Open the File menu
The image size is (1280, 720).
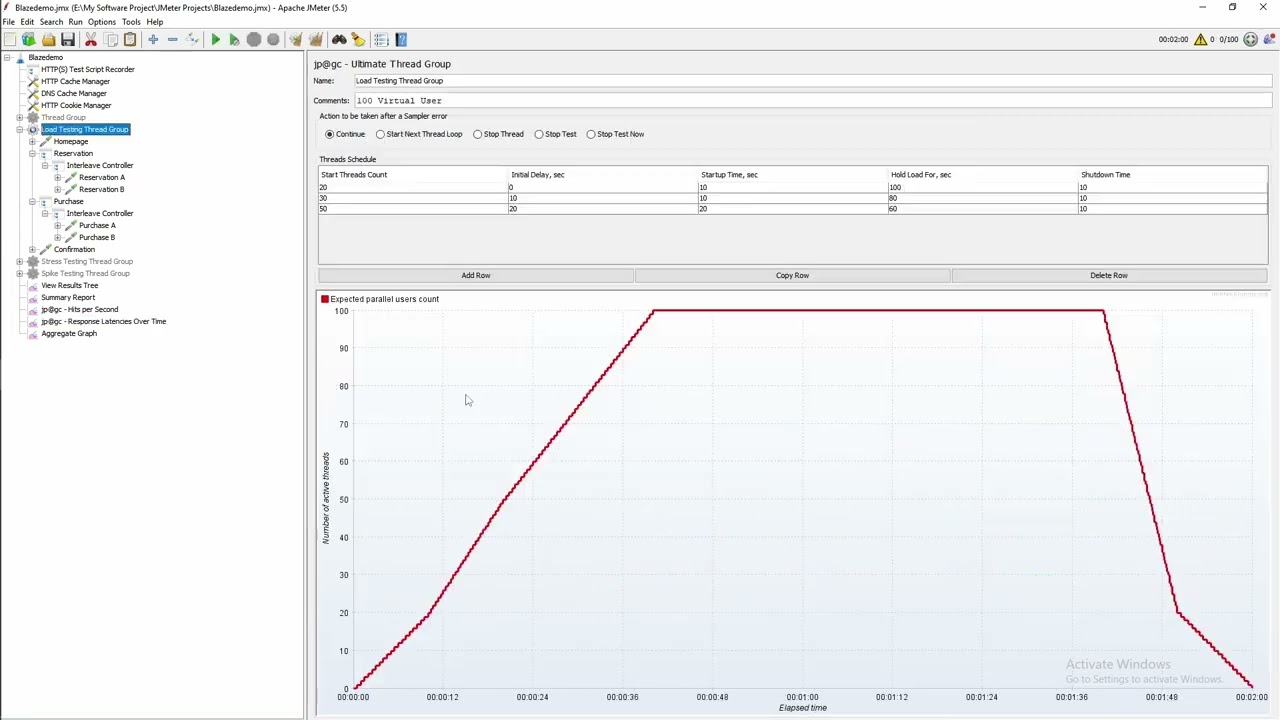tap(8, 22)
